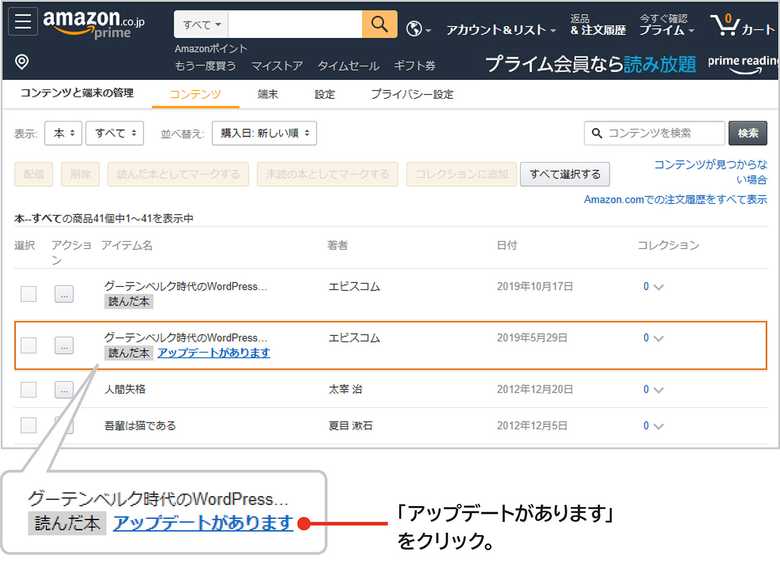
Task: Click 未読の本としてマークする button
Action: 327,174
